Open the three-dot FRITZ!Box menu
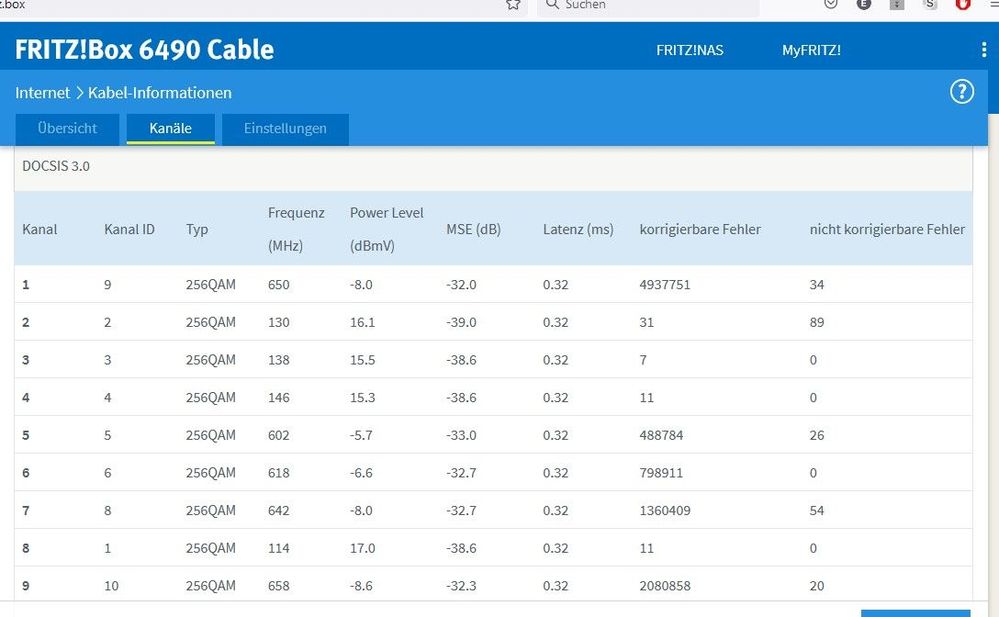999x617 pixels. point(984,50)
